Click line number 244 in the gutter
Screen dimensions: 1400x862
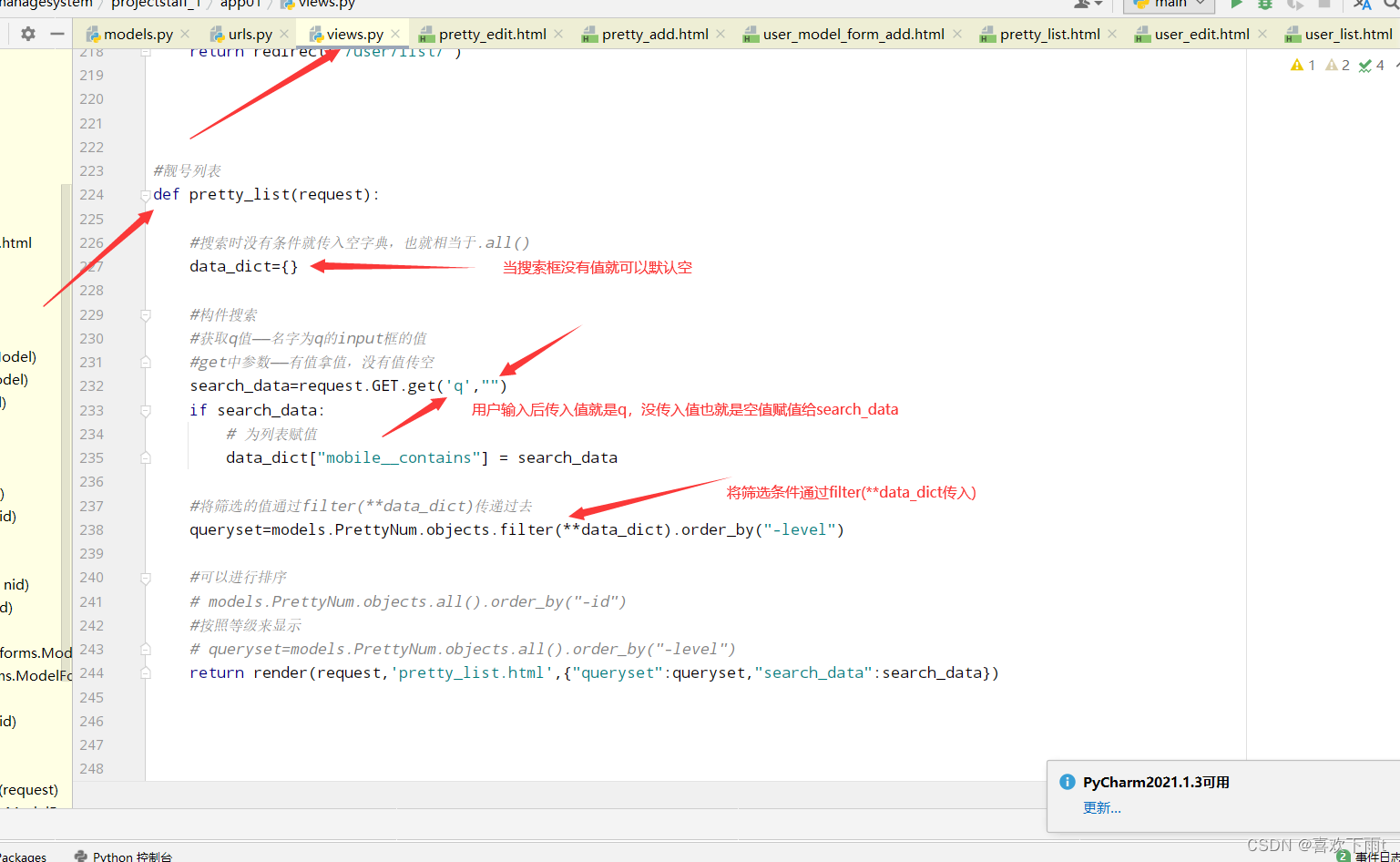click(x=92, y=673)
